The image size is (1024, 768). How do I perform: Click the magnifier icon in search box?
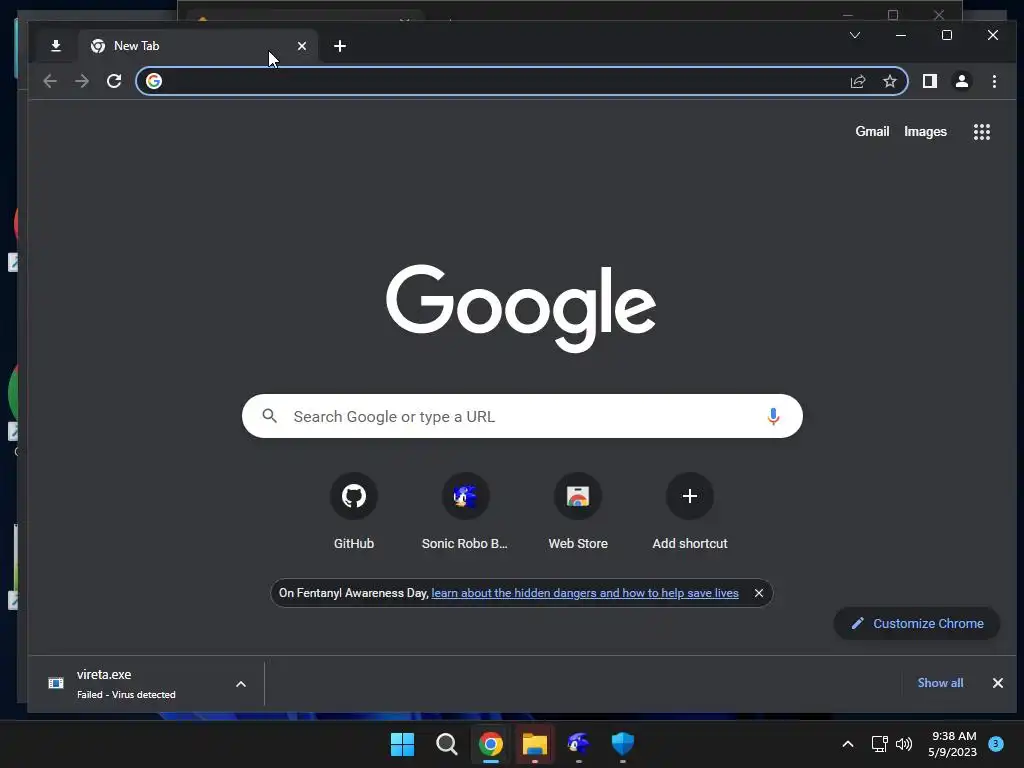coord(269,416)
